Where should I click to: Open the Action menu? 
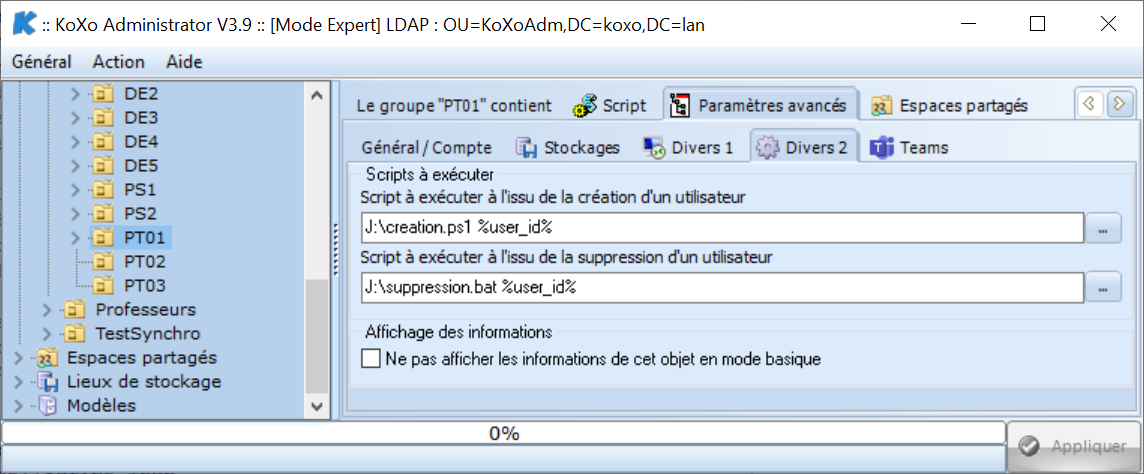coord(118,62)
